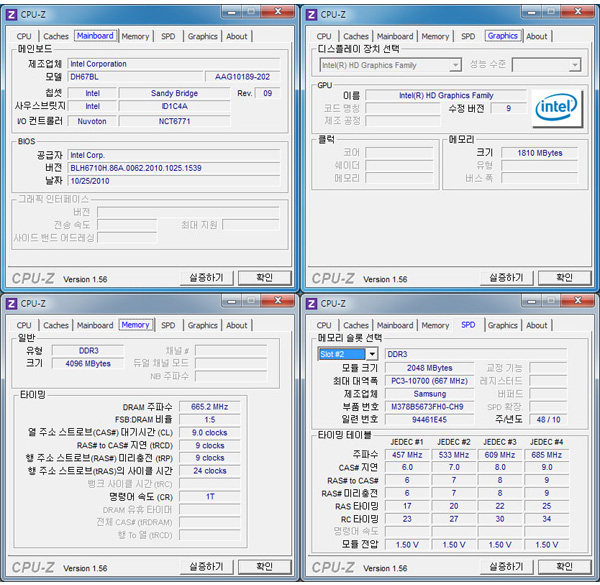Viewport: 600px width, 585px height.
Task: Open Graphics tab in SPD window
Action: coord(502,325)
